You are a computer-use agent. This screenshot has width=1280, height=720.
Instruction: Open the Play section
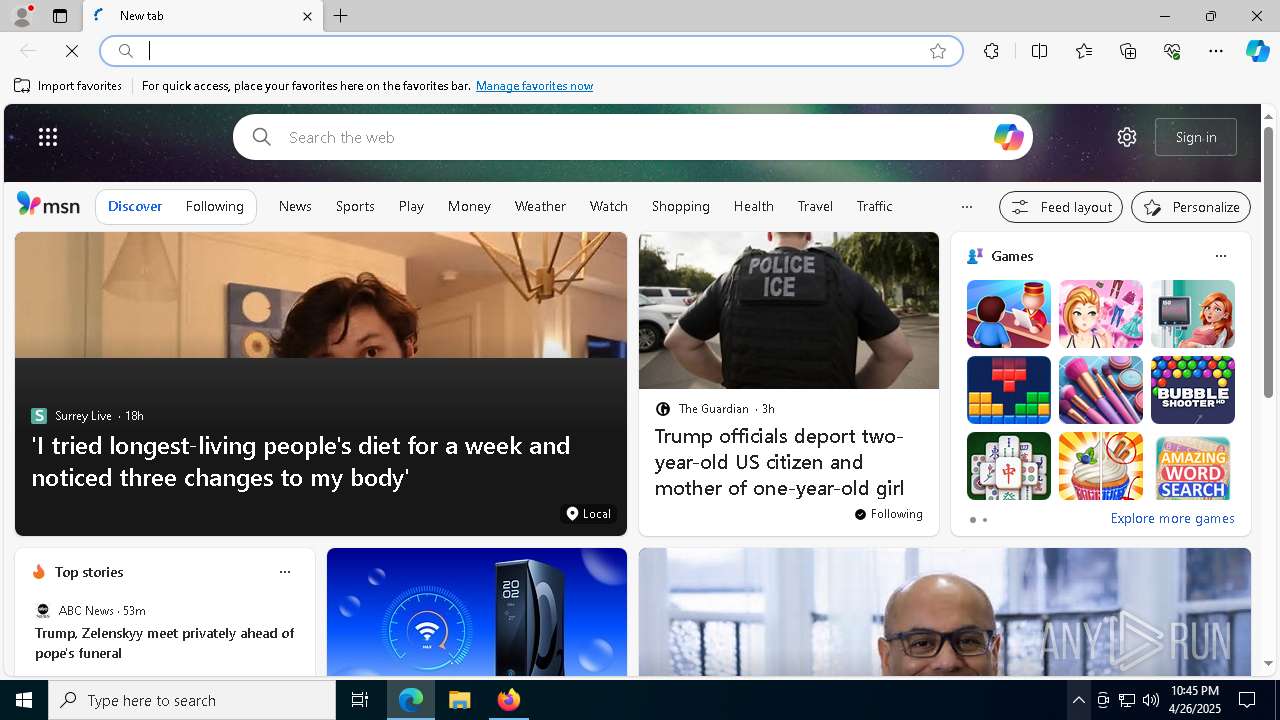411,206
